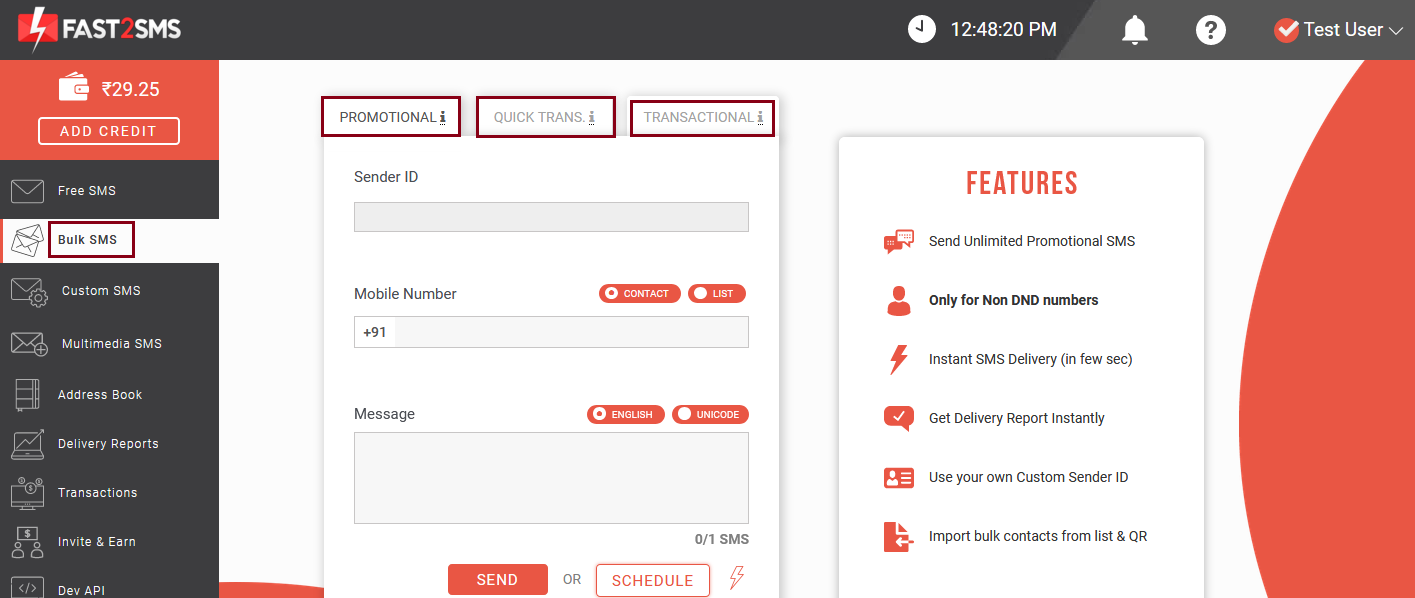Screen dimensions: 1415x598
Task: Open Multimedia SMS envelope-plus icon
Action: (29, 344)
